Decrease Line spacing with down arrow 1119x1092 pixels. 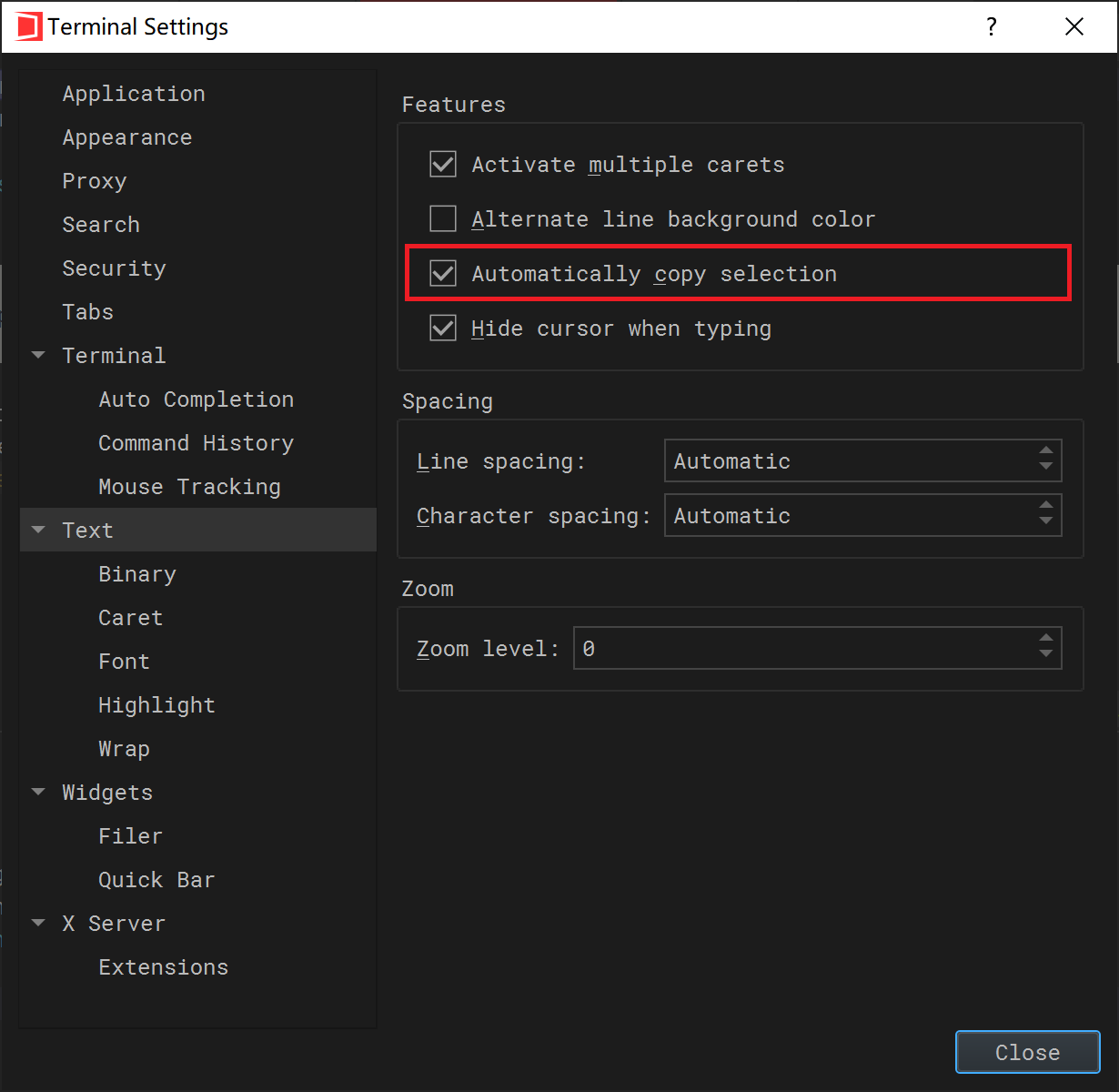1046,468
